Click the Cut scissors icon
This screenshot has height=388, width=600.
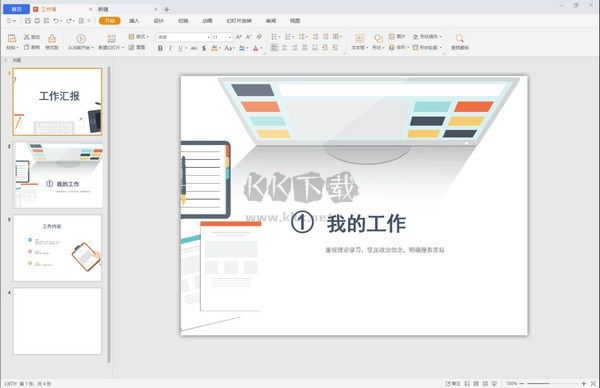pyautogui.click(x=27, y=37)
